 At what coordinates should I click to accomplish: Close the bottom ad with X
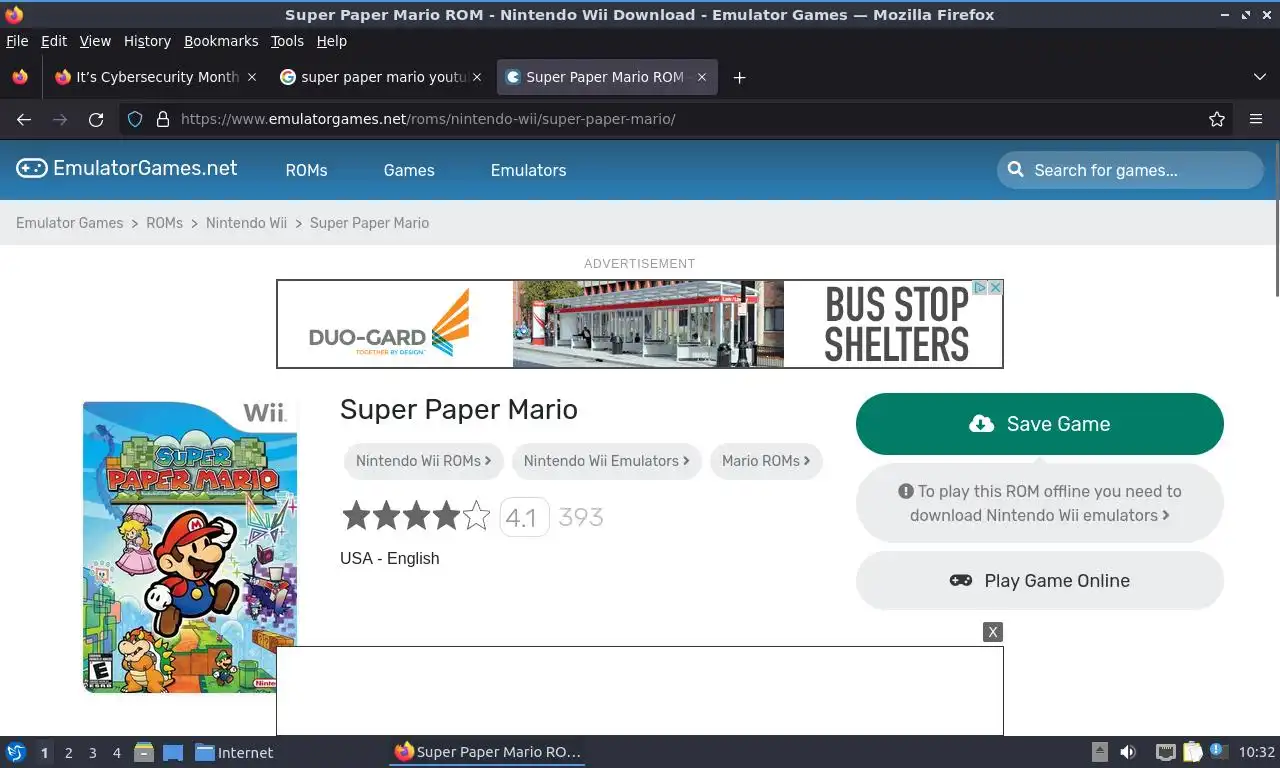(992, 632)
